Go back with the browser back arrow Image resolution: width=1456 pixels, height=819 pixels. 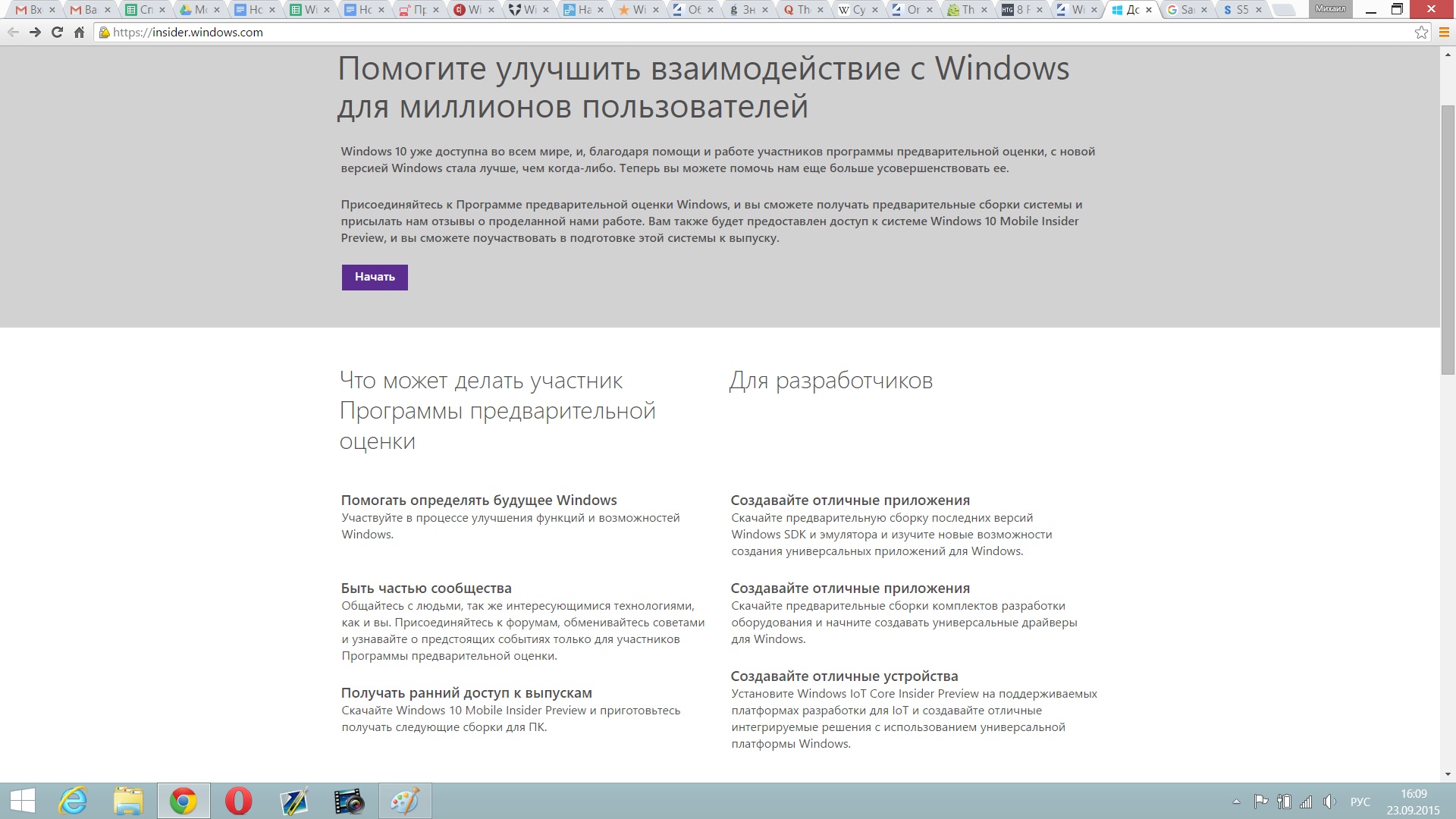tap(13, 33)
